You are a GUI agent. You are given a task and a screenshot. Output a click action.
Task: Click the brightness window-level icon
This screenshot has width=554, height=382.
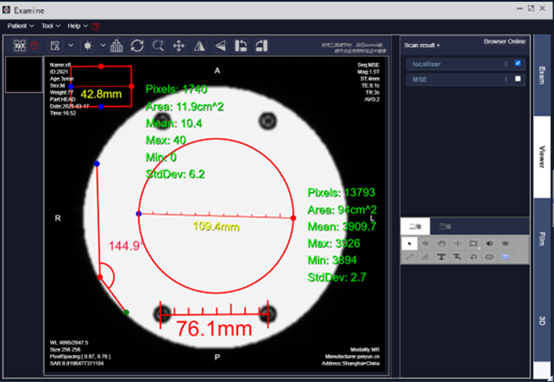(x=88, y=46)
